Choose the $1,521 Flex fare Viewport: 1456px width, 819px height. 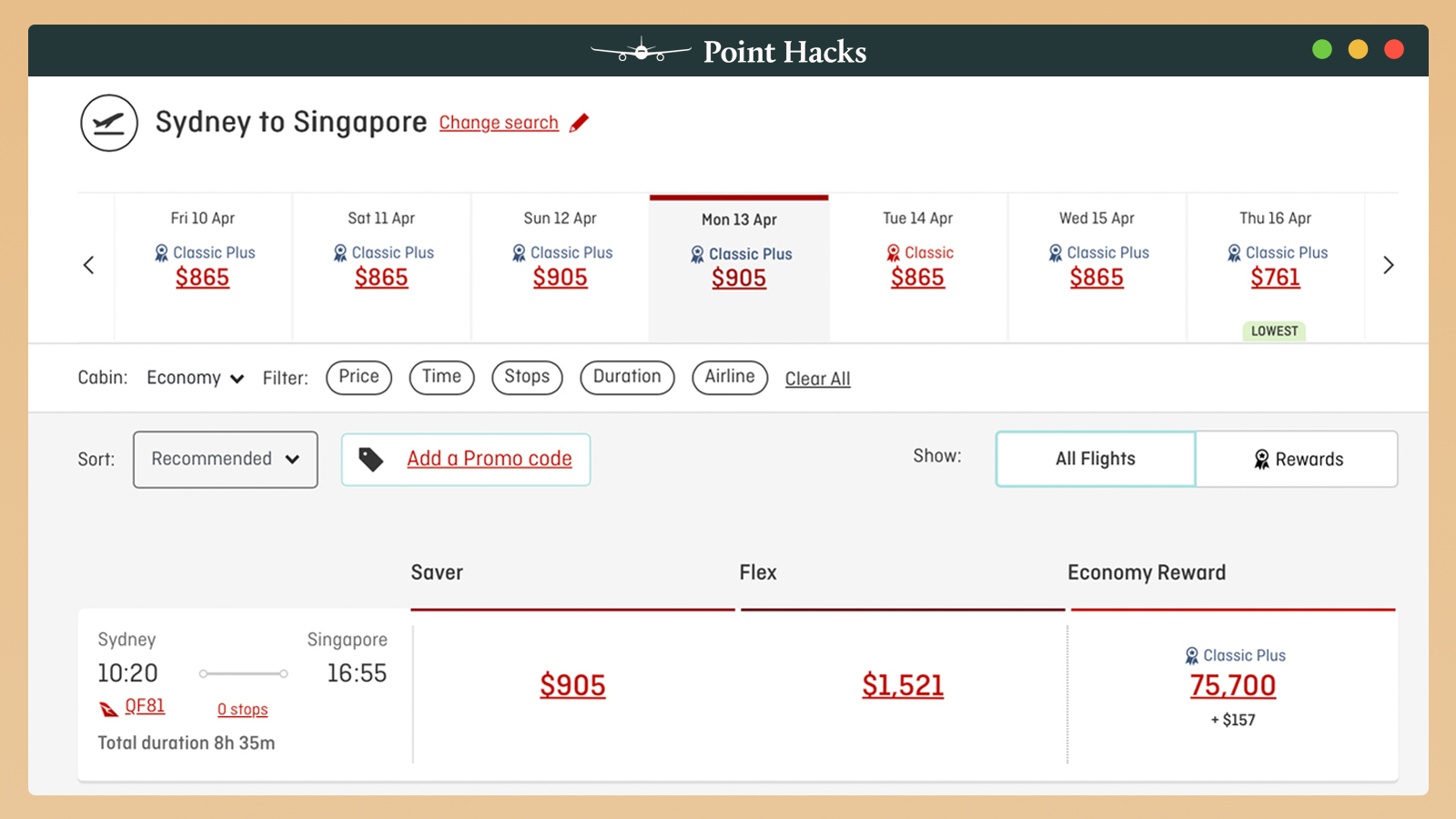(x=903, y=685)
